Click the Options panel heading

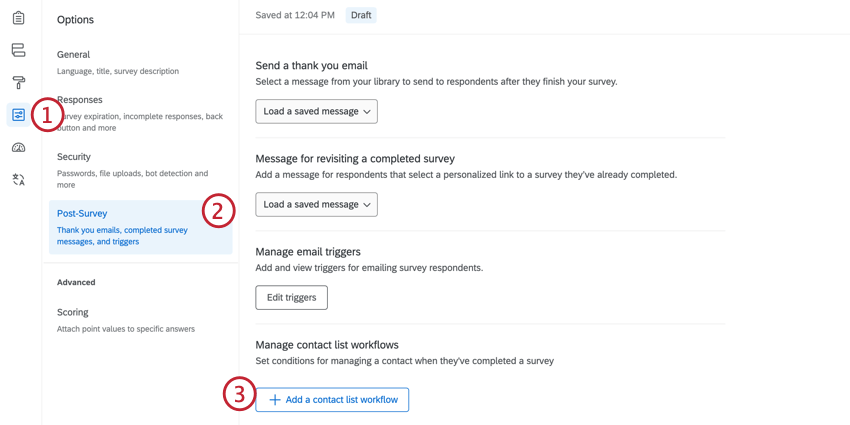(75, 20)
